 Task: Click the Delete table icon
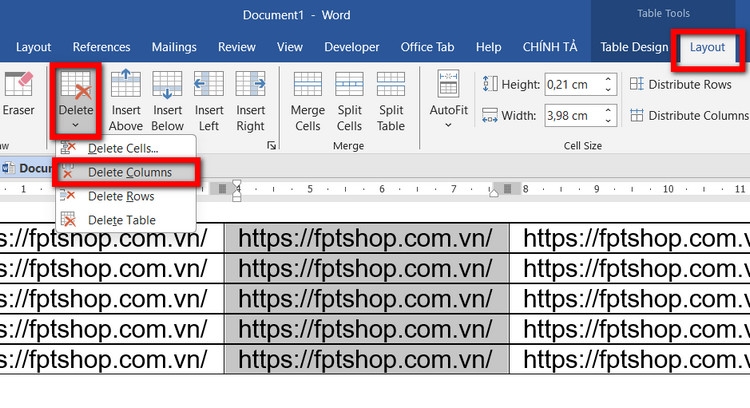tap(76, 85)
